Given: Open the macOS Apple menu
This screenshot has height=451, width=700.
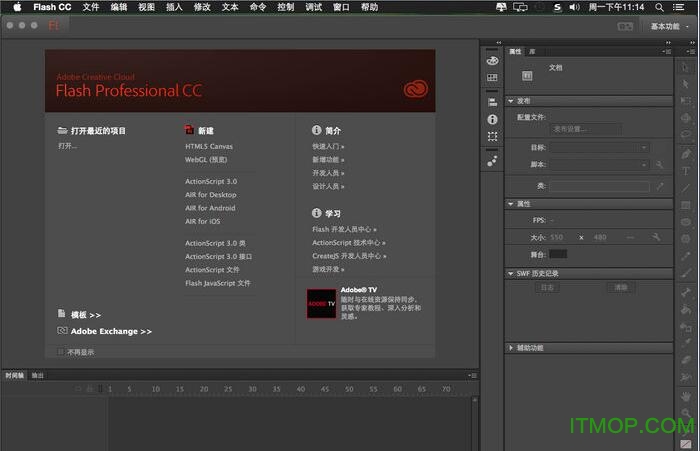Looking at the screenshot, I should [x=17, y=7].
